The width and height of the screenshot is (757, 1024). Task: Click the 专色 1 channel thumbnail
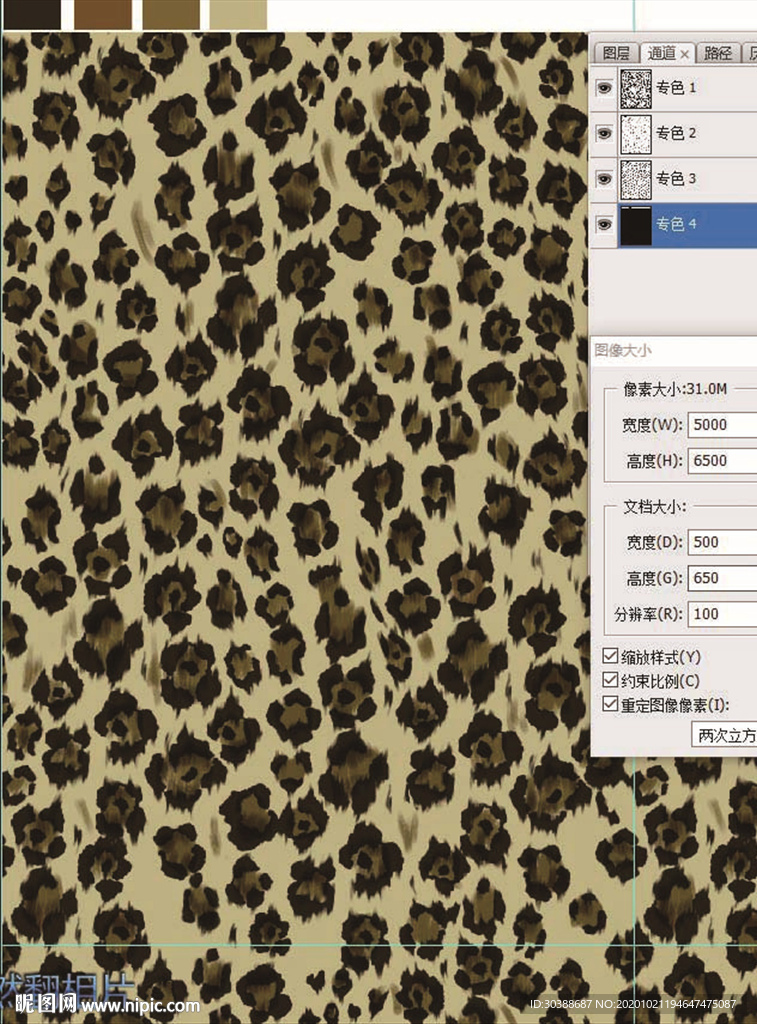[636, 89]
